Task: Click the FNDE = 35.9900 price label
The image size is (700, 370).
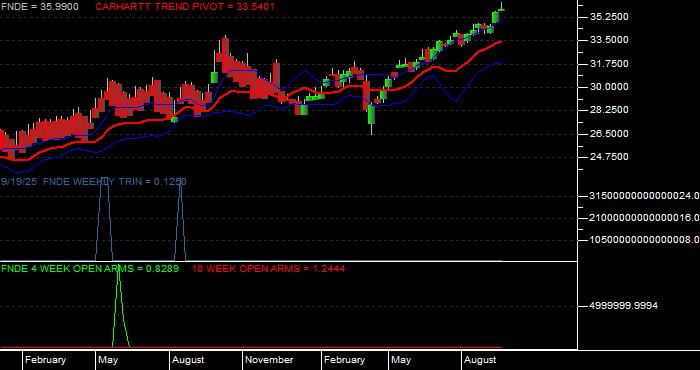Action: (x=40, y=7)
